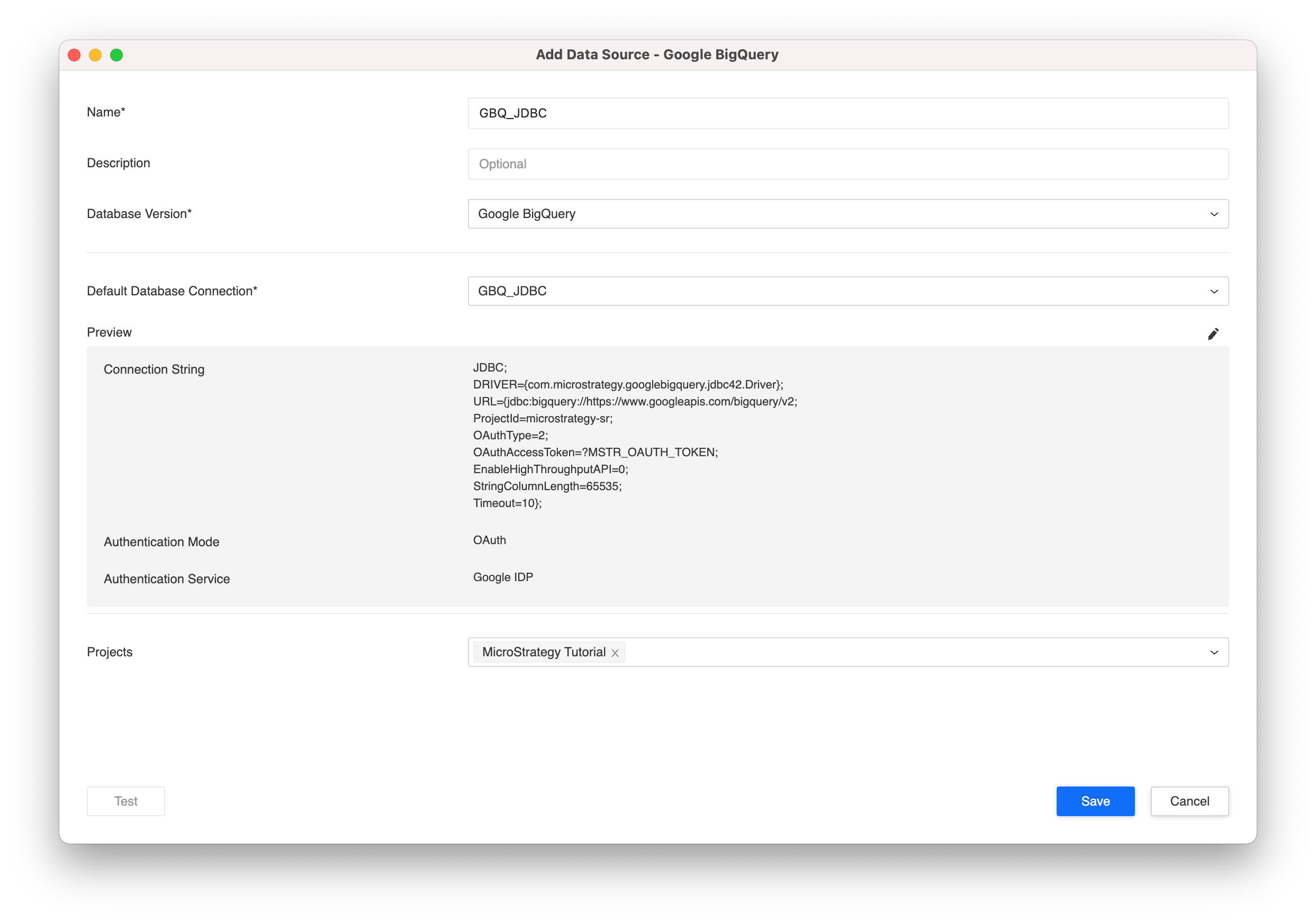This screenshot has height=922, width=1316.
Task: Select the GBQ_JDBC connection value
Action: pos(512,291)
